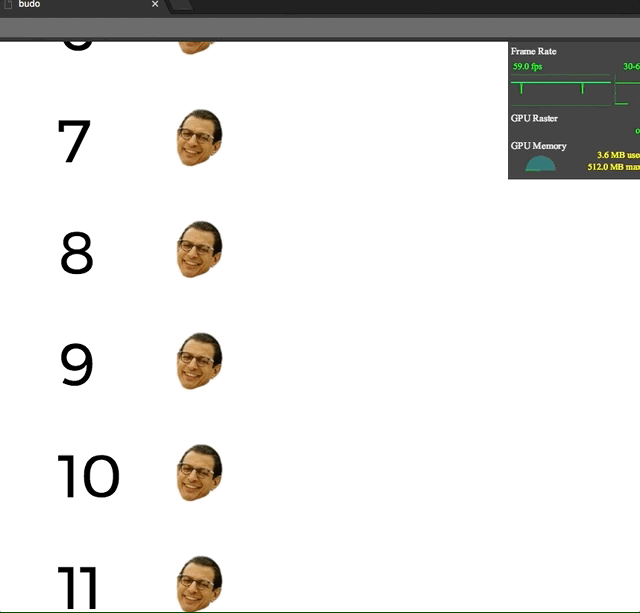Click the face image beside number 7
The image size is (640, 613).
200,138
